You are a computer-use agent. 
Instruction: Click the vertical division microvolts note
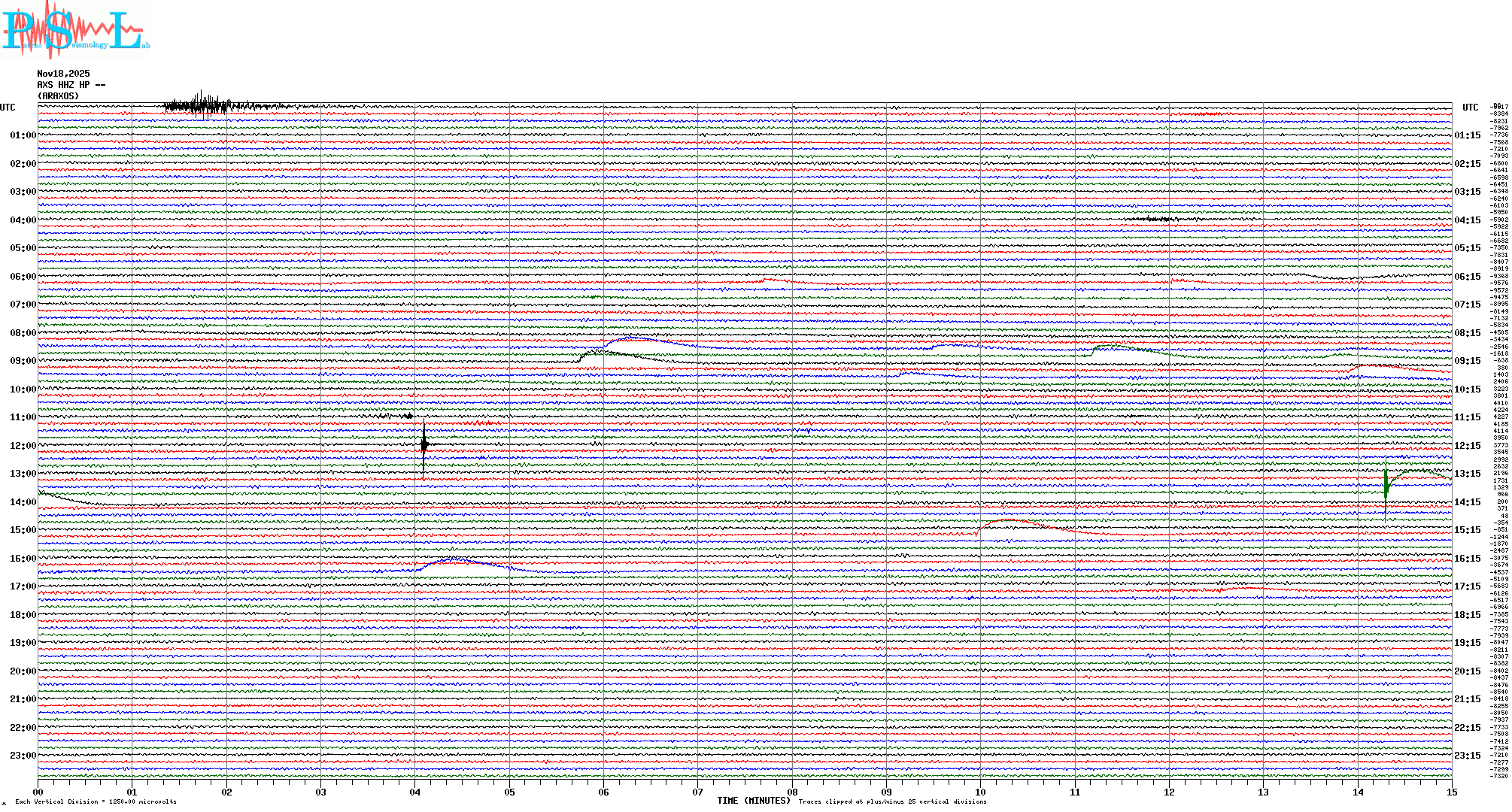[x=96, y=801]
